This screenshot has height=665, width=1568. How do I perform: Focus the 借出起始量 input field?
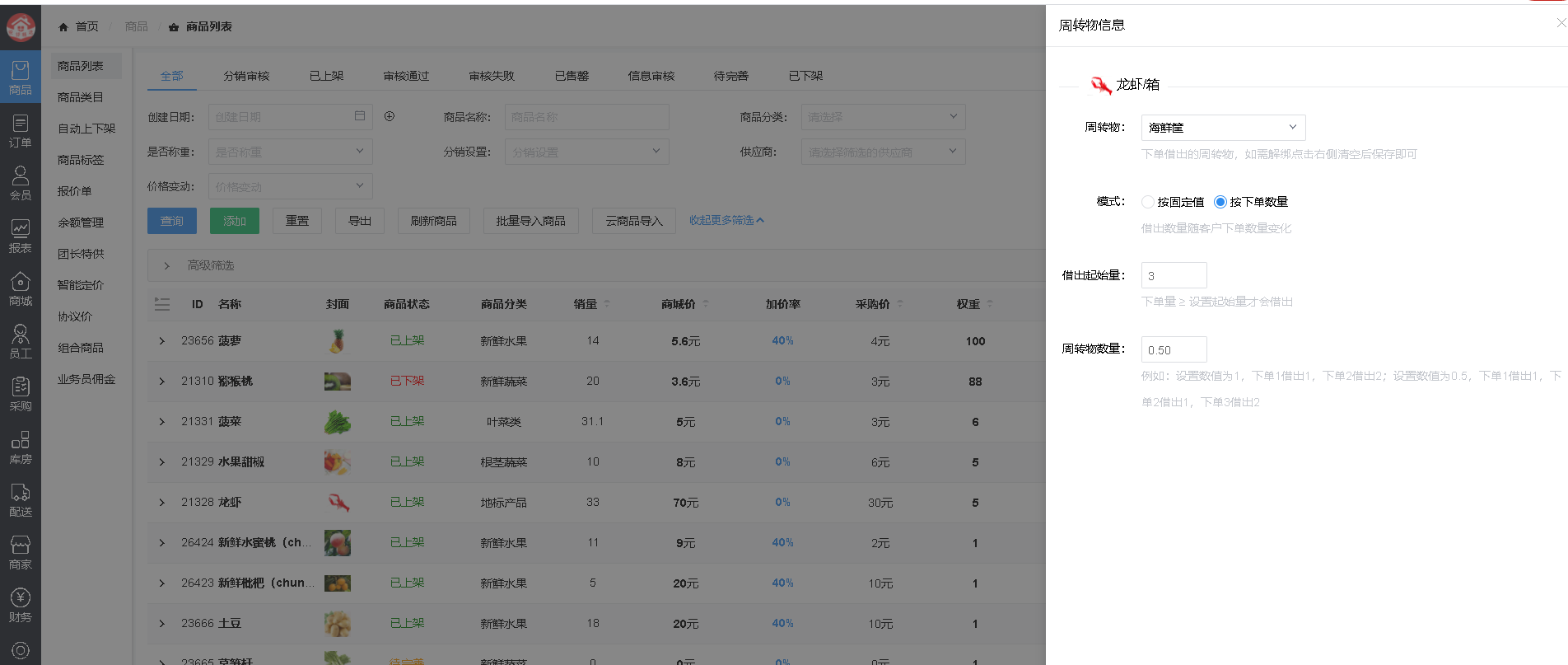point(1174,275)
